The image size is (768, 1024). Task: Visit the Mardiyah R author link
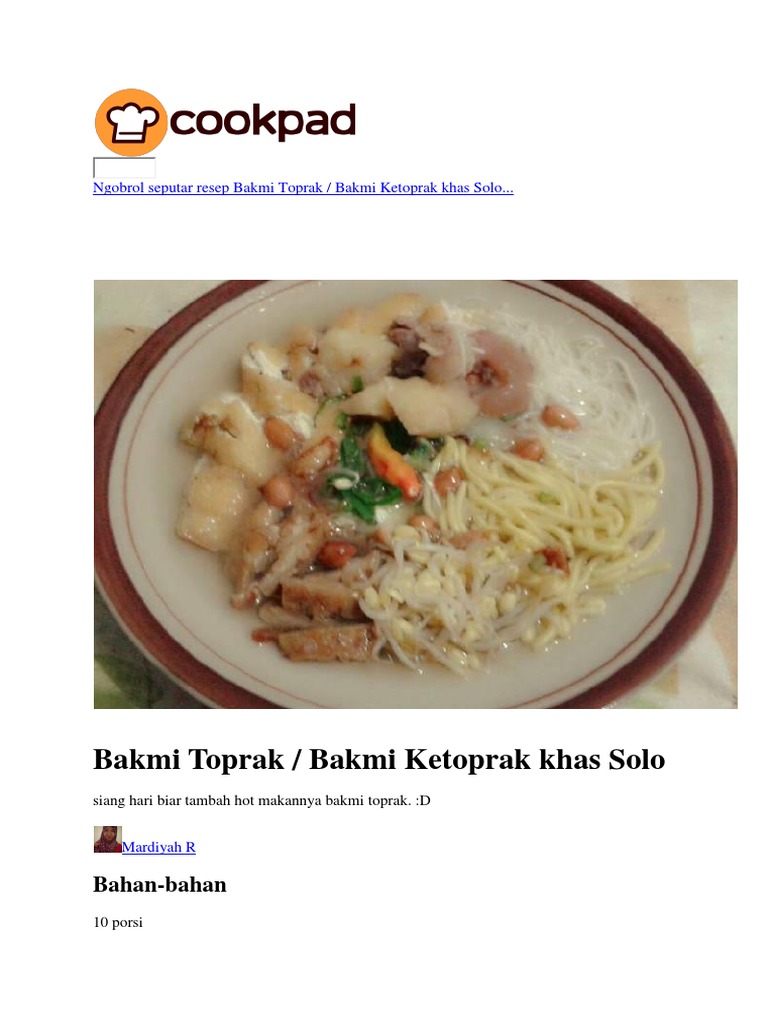[159, 847]
